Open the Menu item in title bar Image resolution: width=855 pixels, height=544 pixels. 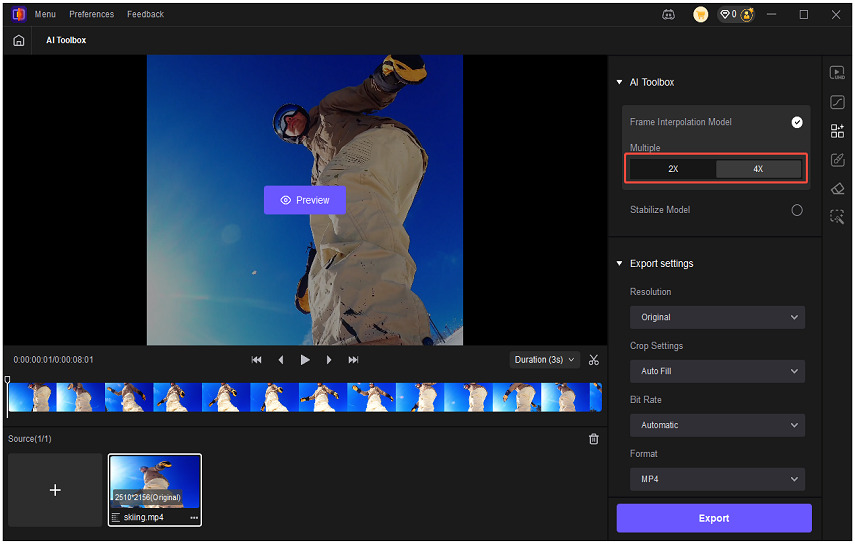[45, 14]
